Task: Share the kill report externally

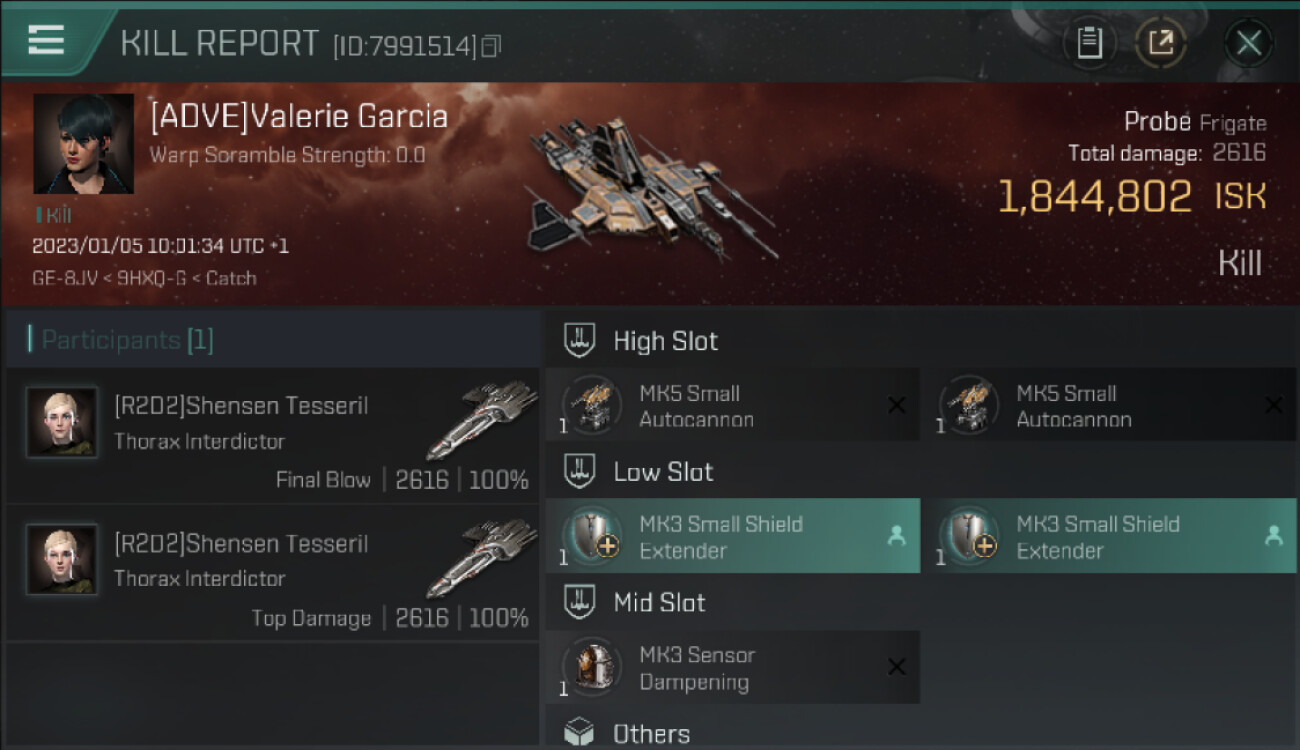Action: pyautogui.click(x=1161, y=43)
